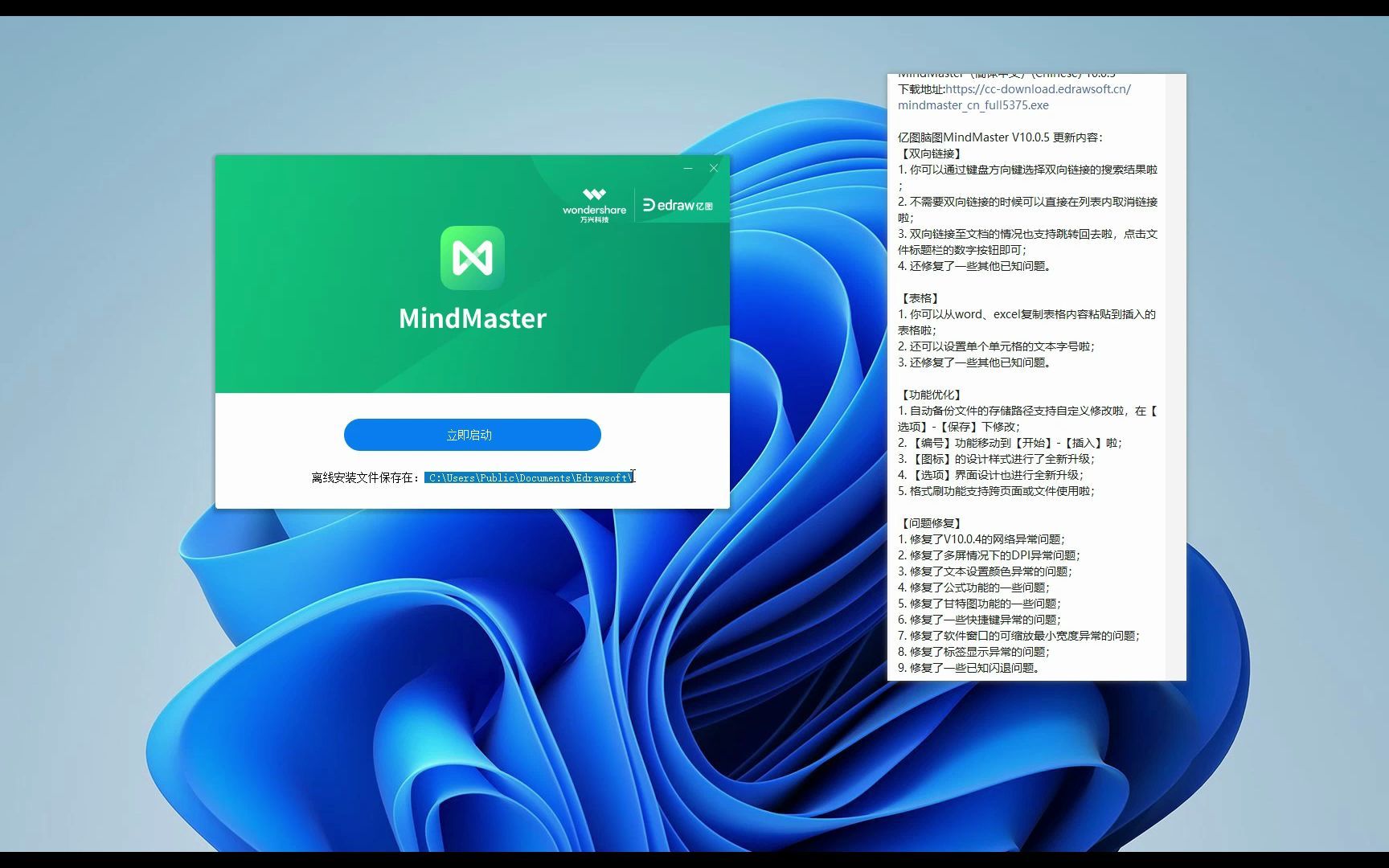Click the mindmaster_cn_full5375.exe link line
This screenshot has width=1389, height=868.
(x=973, y=105)
